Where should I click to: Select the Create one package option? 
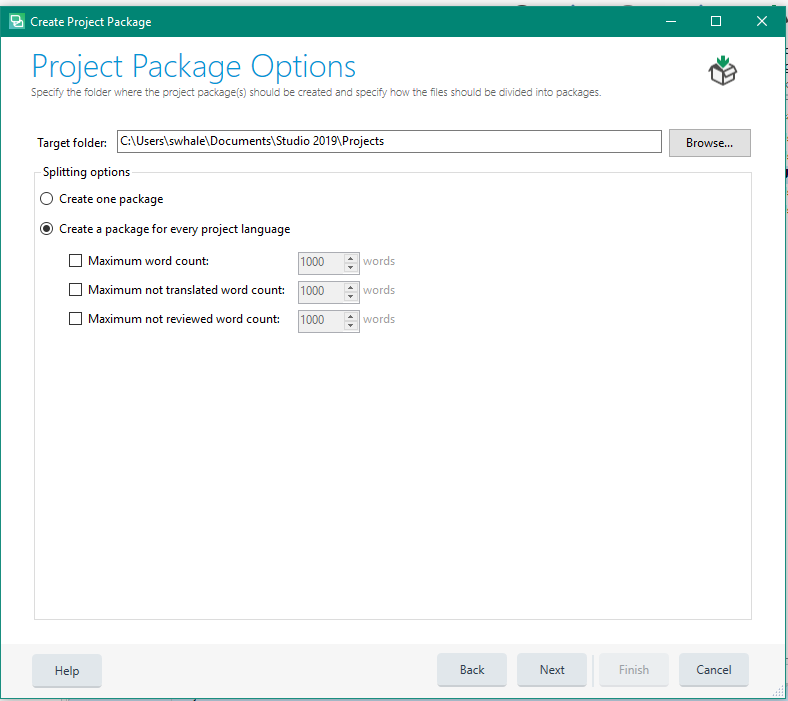[x=46, y=199]
